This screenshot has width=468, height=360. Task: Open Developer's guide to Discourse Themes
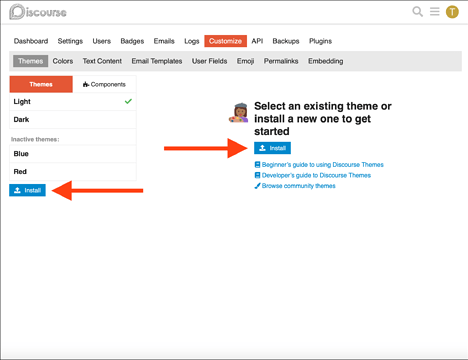pyautogui.click(x=313, y=175)
